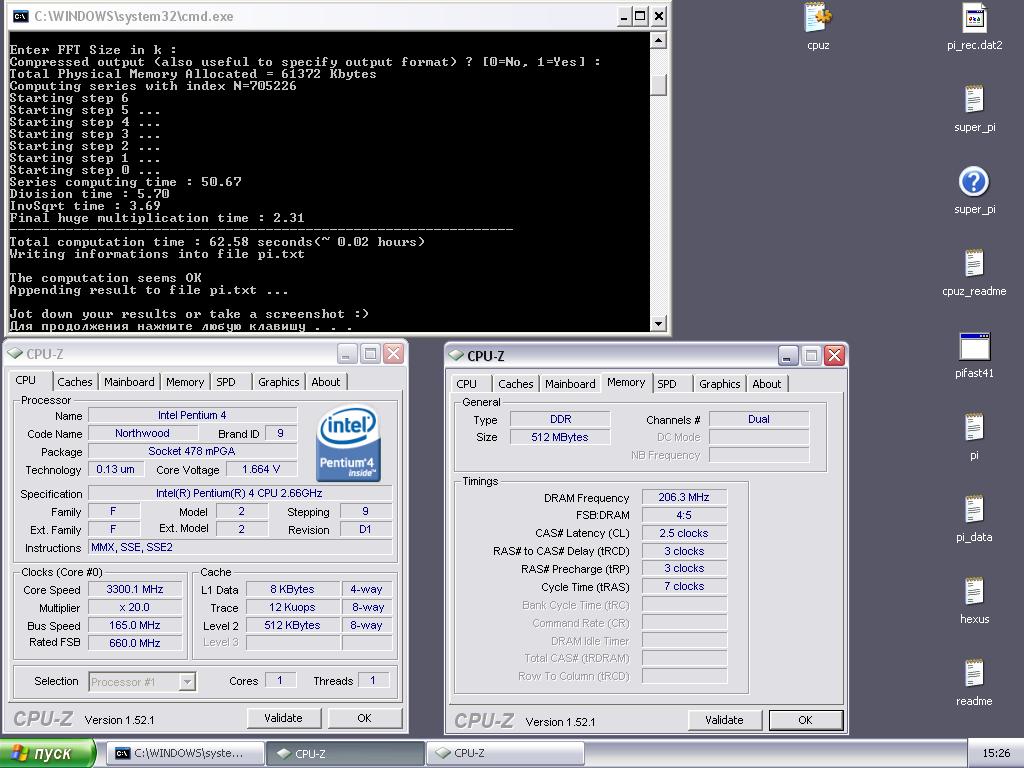Activate cmd.exe taskbar button

click(x=185, y=754)
